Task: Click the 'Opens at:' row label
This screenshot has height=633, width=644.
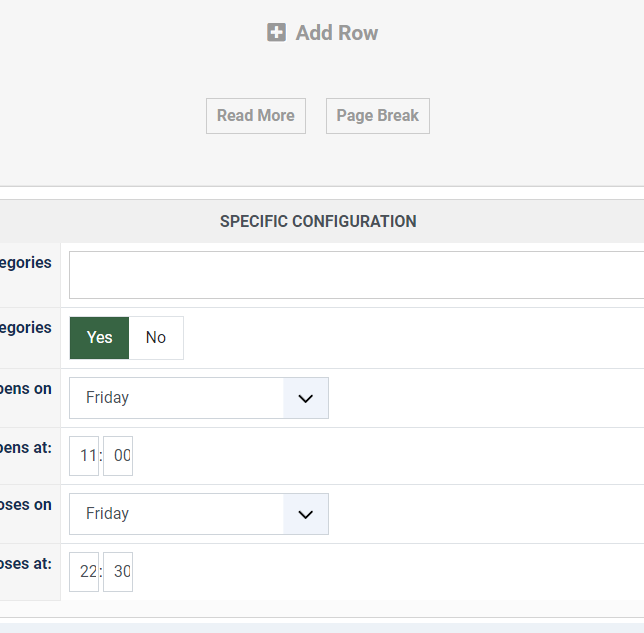Action: [x=26, y=447]
